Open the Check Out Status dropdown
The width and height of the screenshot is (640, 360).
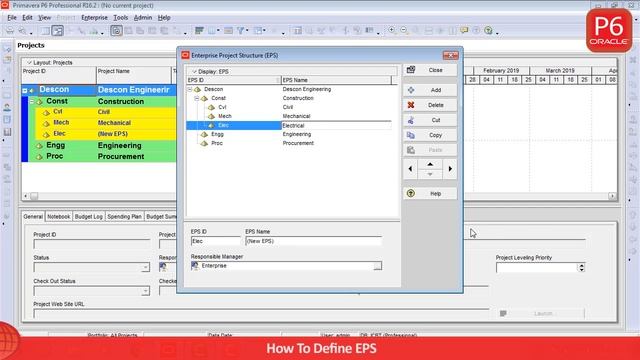pyautogui.click(x=145, y=291)
